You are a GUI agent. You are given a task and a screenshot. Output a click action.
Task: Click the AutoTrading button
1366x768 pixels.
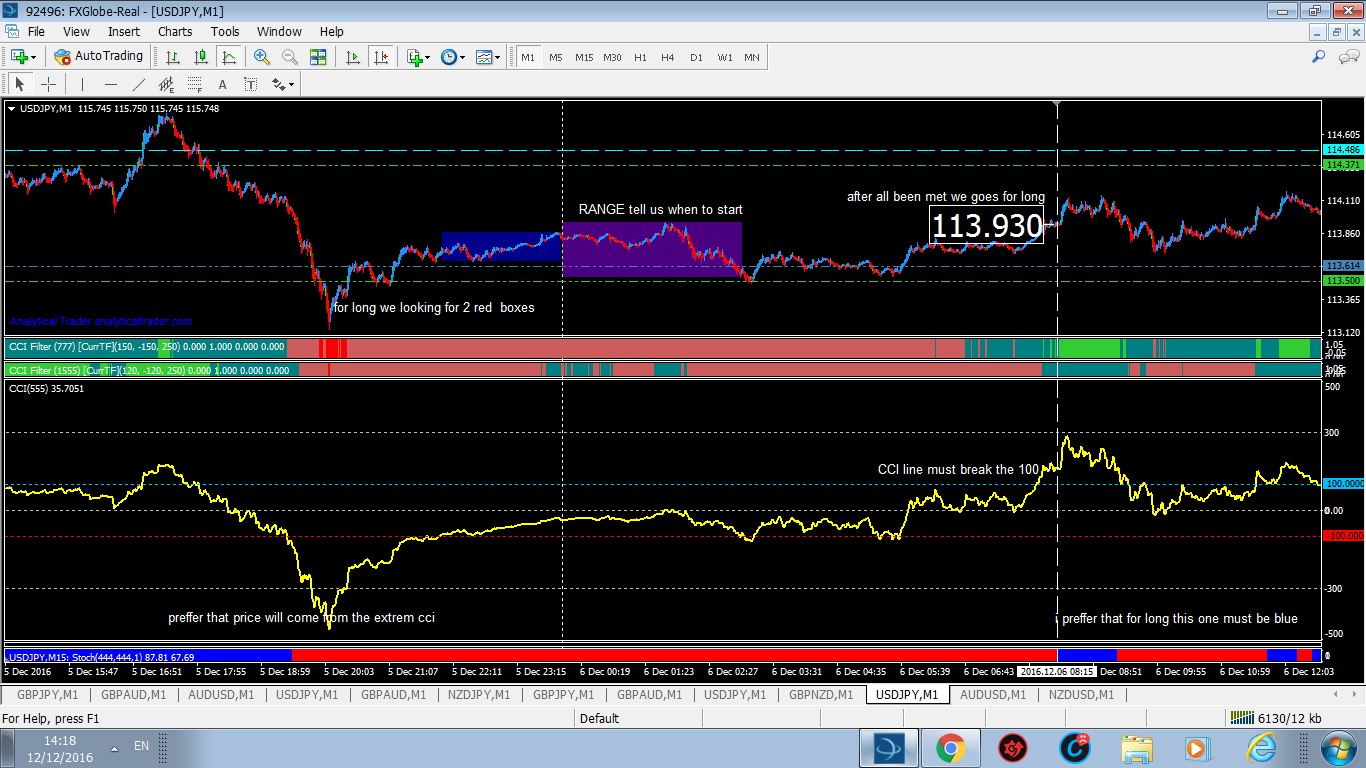point(99,57)
